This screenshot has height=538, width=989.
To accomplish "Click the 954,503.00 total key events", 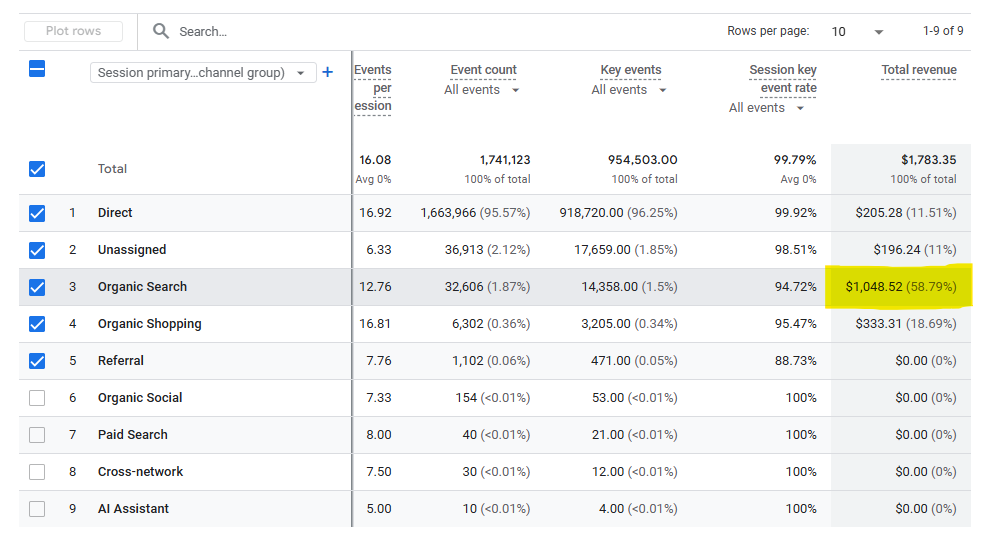I will [x=643, y=160].
